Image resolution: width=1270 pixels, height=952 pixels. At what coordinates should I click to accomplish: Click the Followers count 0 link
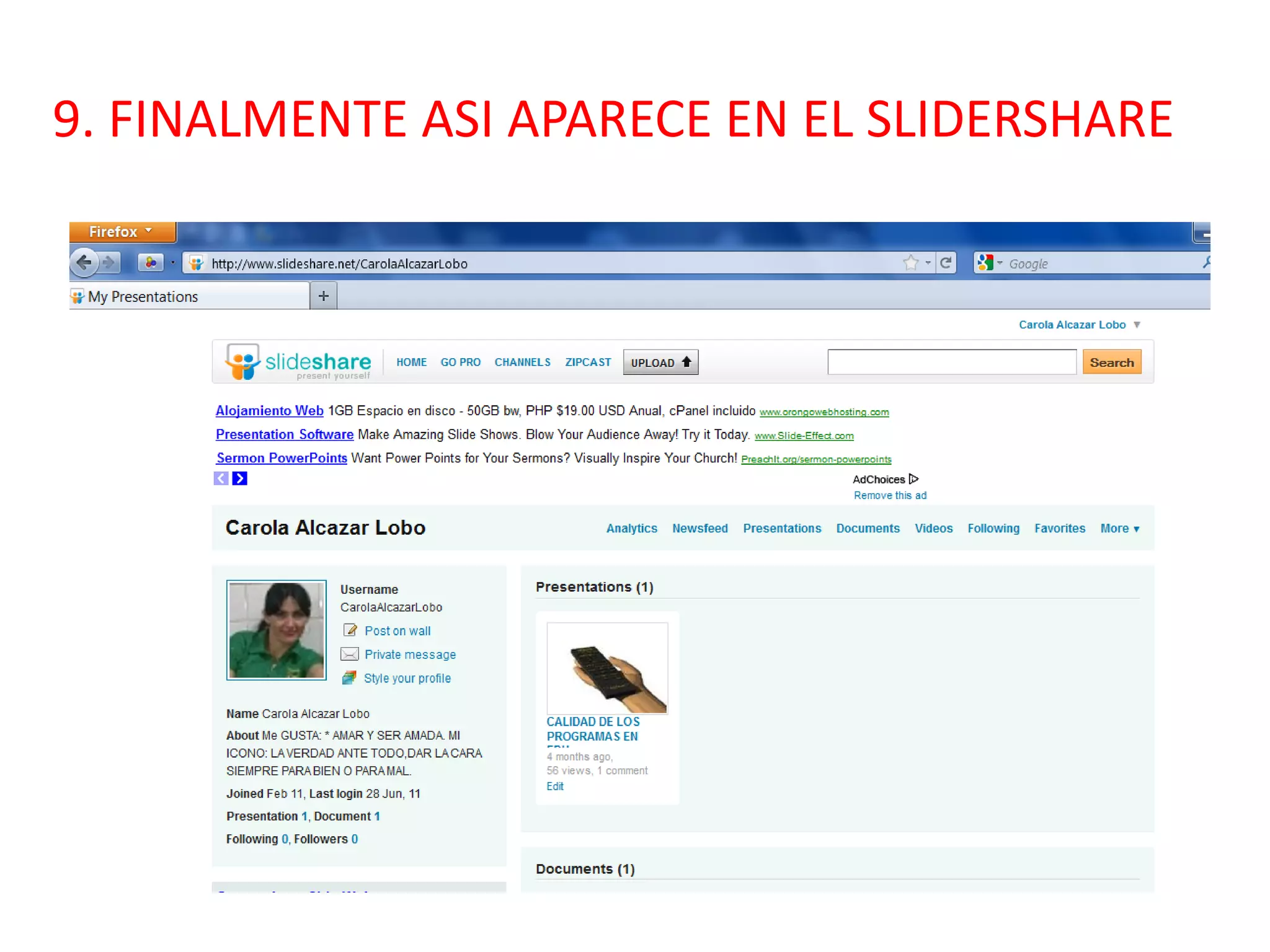pyautogui.click(x=355, y=839)
